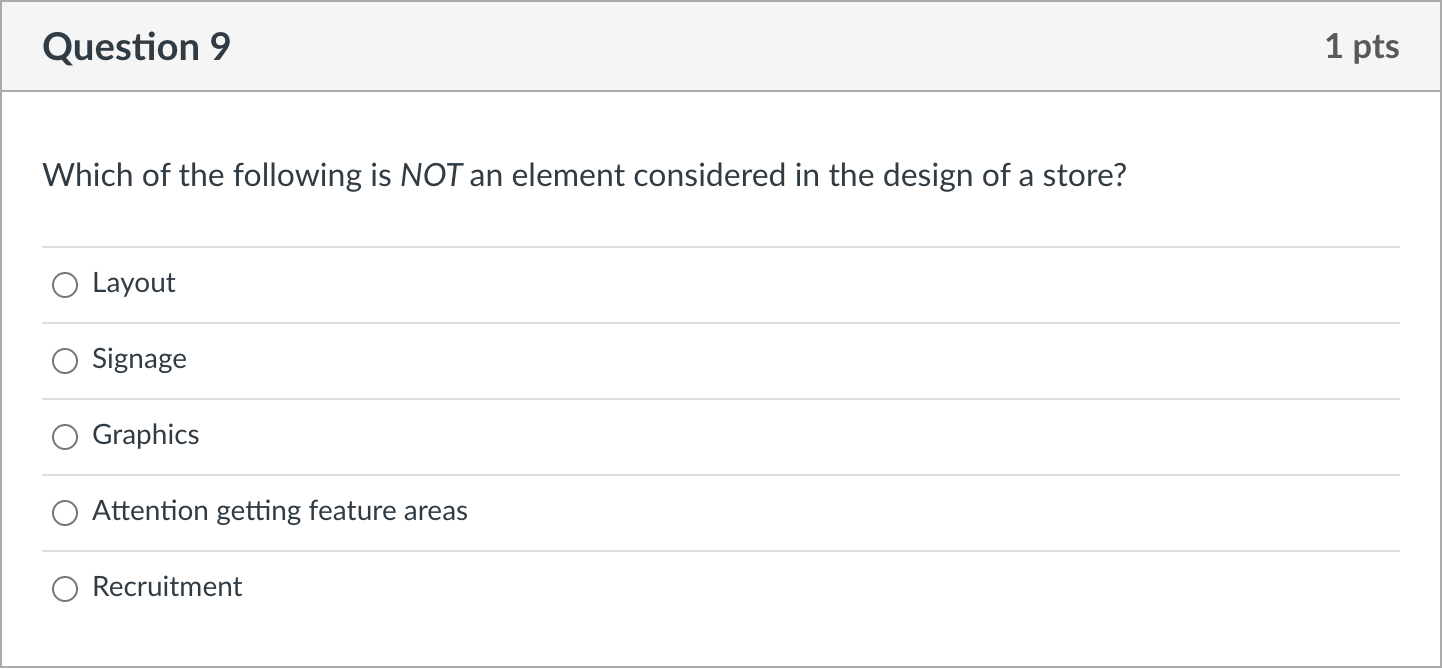
Task: Click the Graphics answer label text
Action: pyautogui.click(x=145, y=436)
